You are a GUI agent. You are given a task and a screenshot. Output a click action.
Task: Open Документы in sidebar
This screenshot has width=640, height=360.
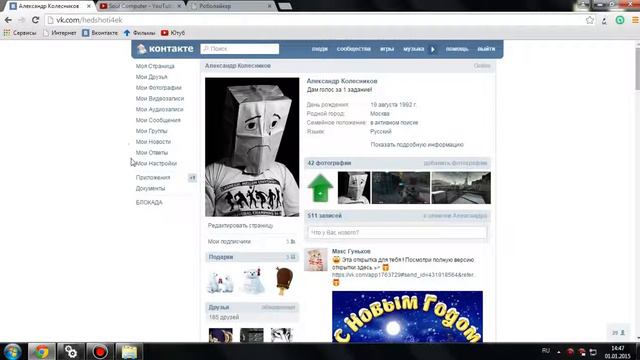(150, 189)
